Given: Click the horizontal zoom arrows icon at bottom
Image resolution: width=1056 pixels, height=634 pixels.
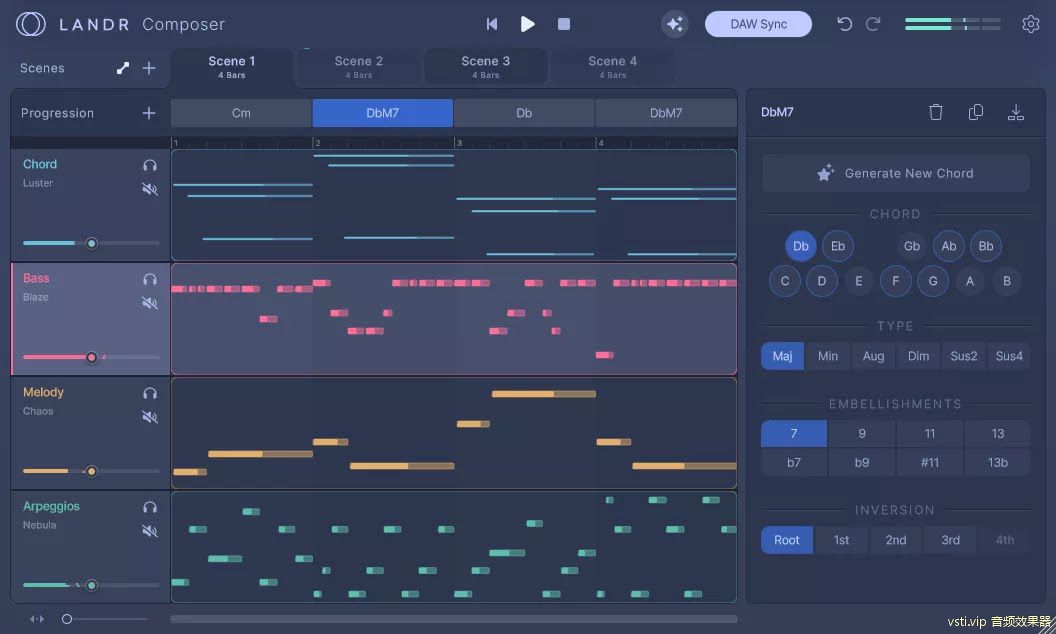Looking at the screenshot, I should click(37, 619).
